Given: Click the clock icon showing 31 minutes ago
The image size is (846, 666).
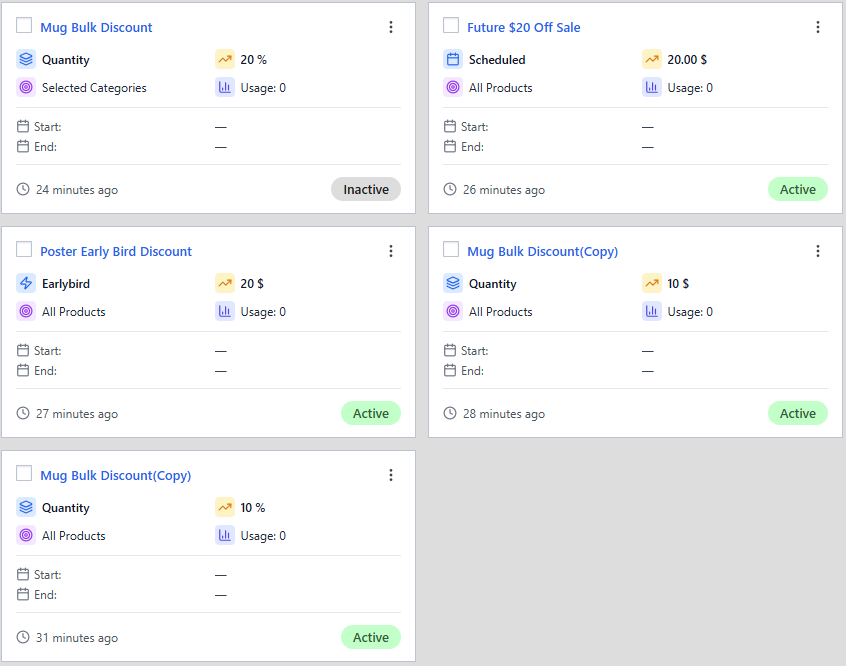Looking at the screenshot, I should coord(24,637).
